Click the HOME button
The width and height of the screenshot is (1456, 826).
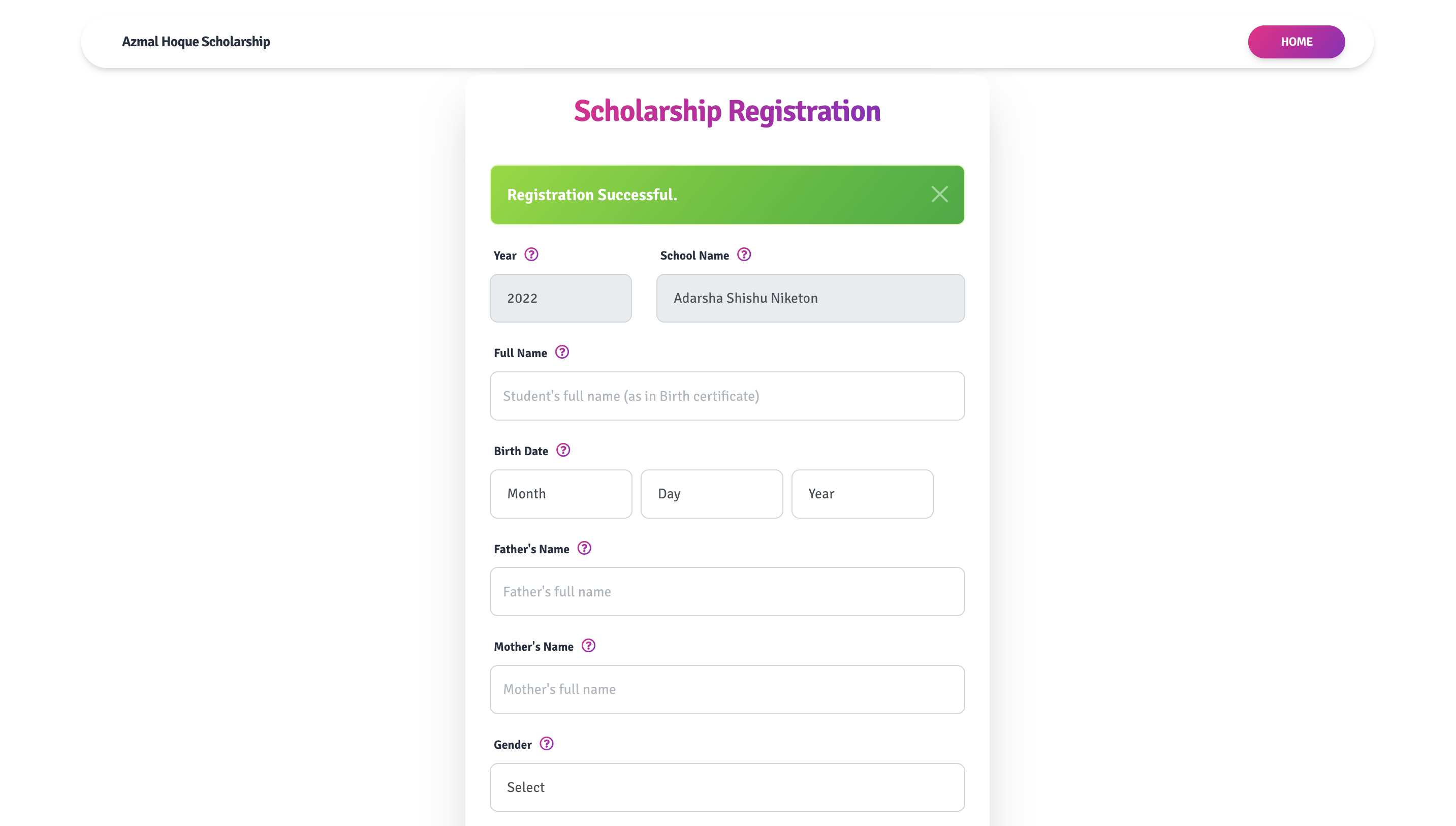[x=1296, y=42]
